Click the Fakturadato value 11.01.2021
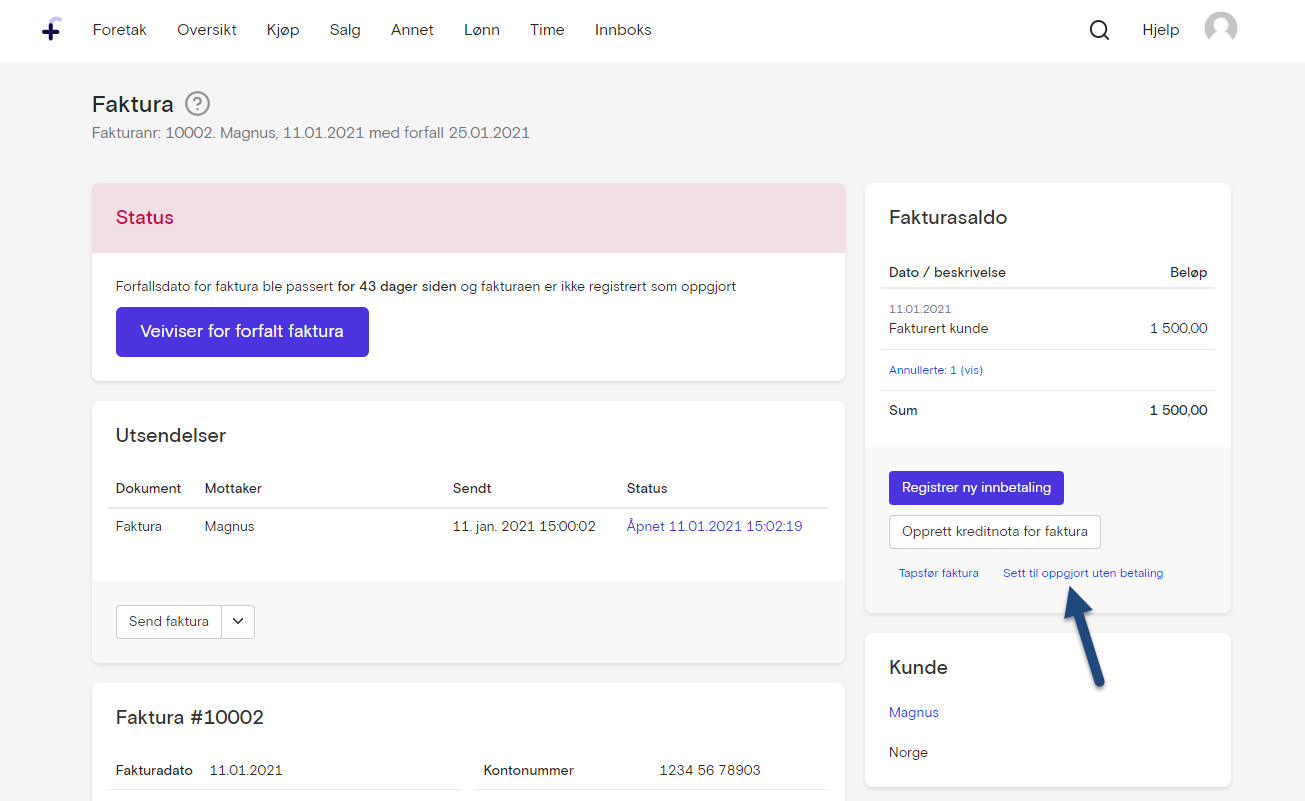1305x801 pixels. pyautogui.click(x=246, y=770)
